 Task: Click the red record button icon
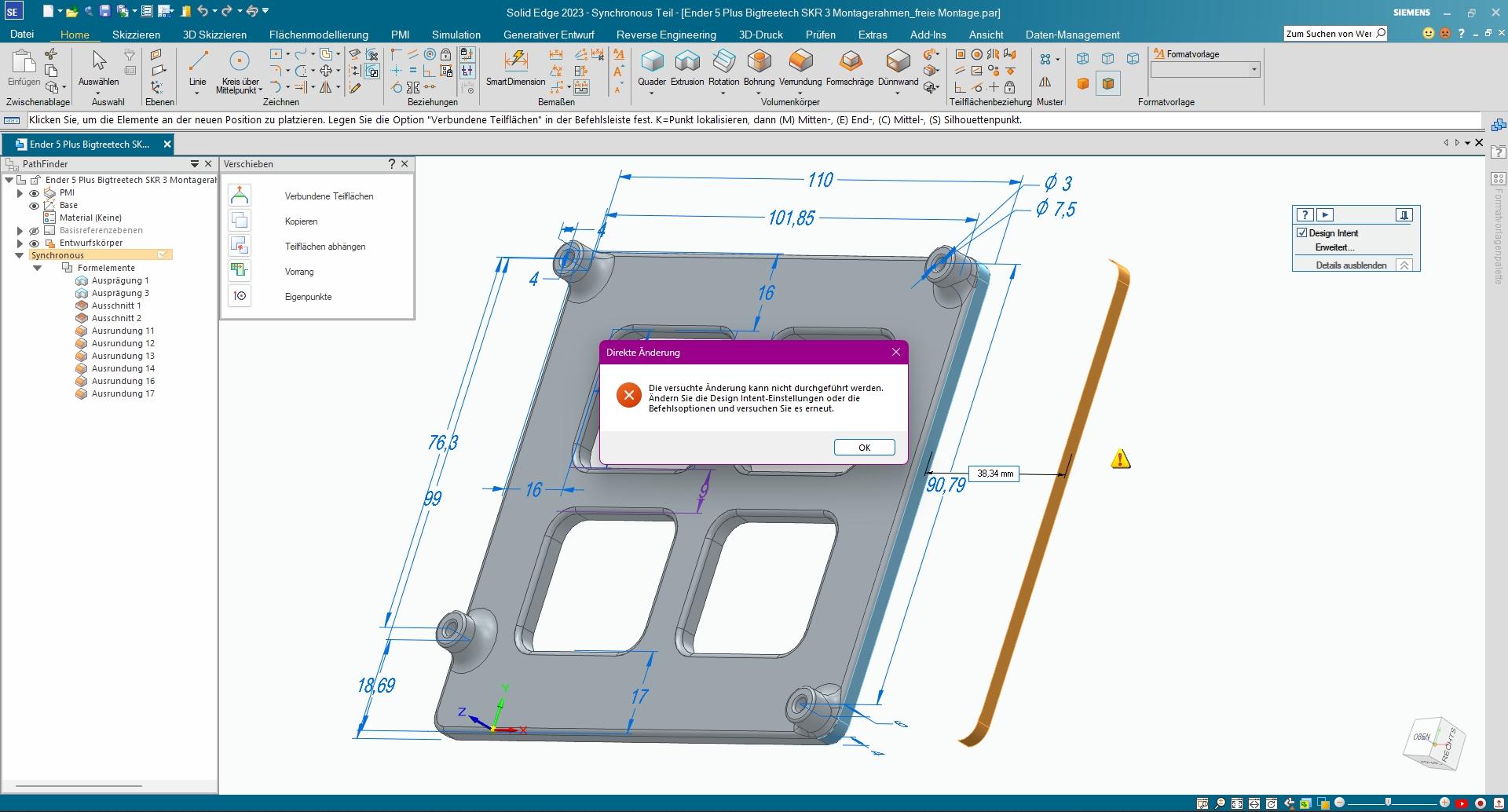1481,803
